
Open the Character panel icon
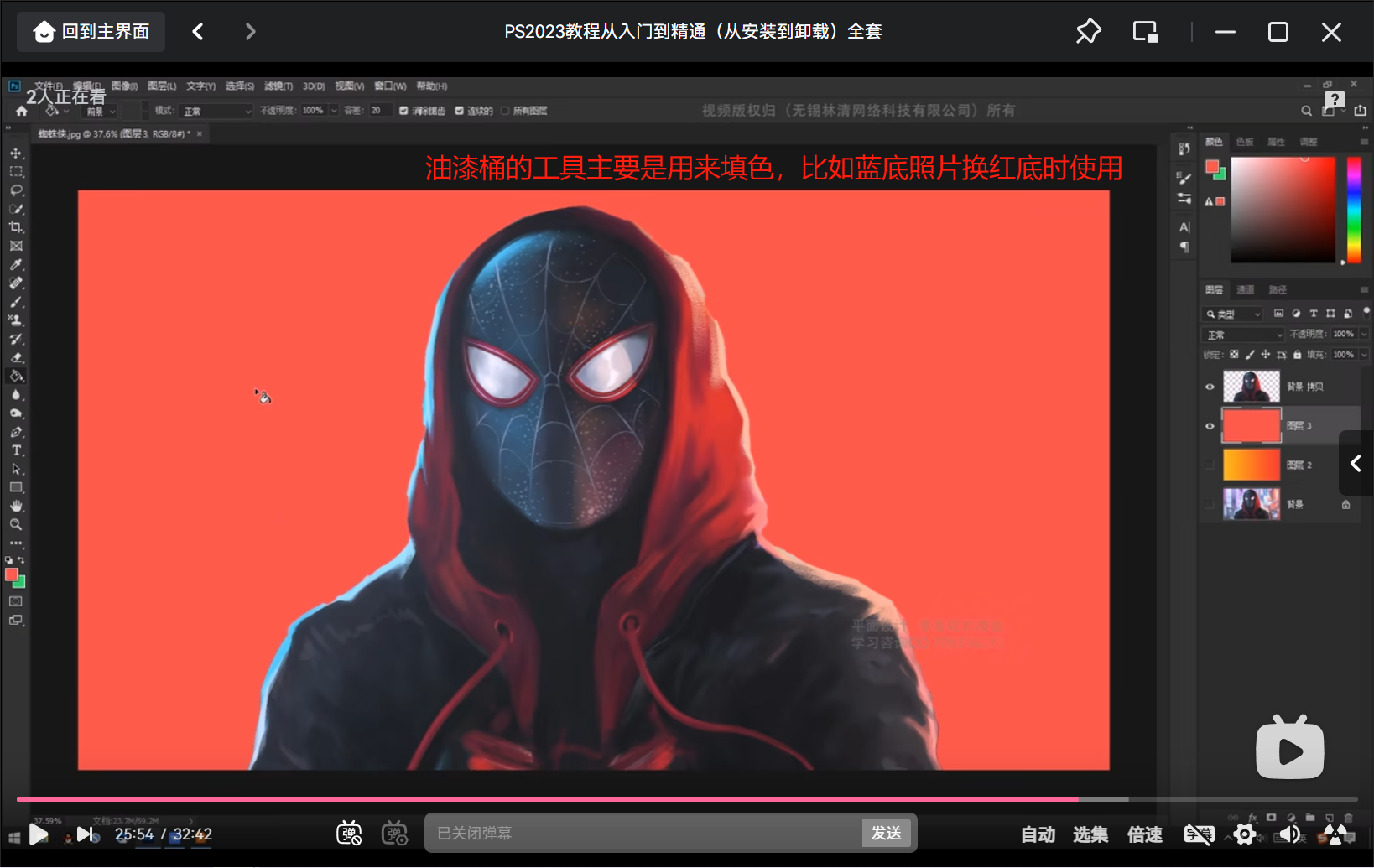[1184, 227]
